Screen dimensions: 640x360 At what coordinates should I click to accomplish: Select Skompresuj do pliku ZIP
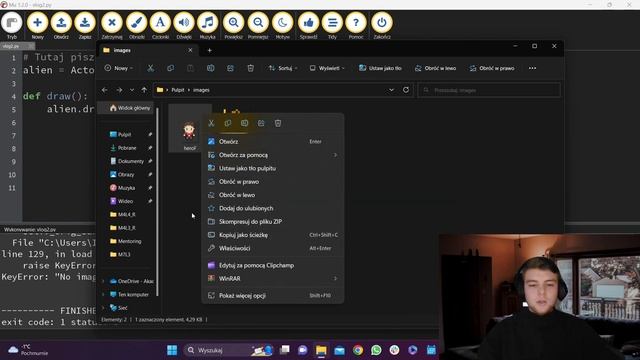pos(273,222)
